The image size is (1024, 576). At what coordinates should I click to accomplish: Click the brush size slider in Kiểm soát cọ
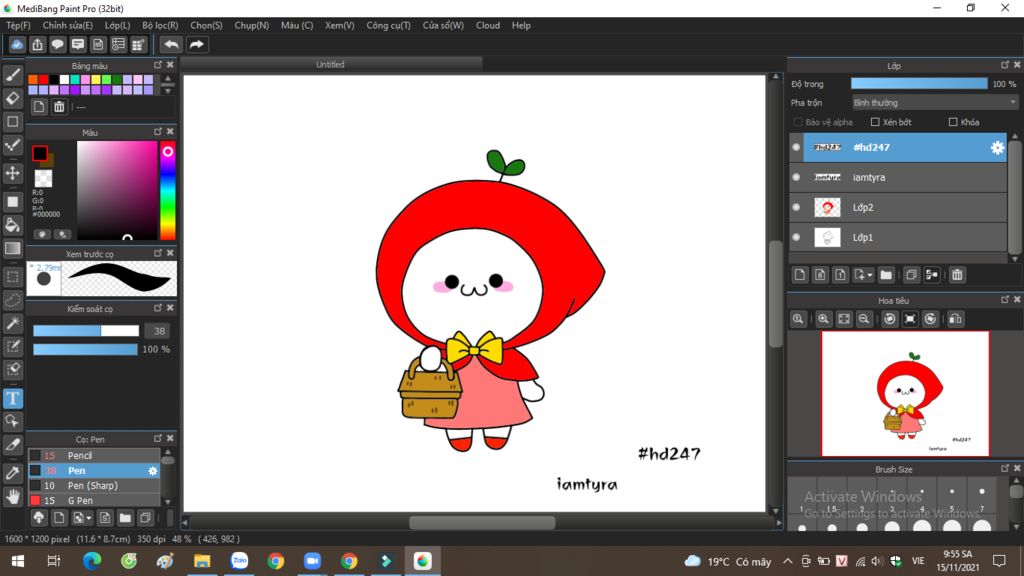click(x=86, y=331)
